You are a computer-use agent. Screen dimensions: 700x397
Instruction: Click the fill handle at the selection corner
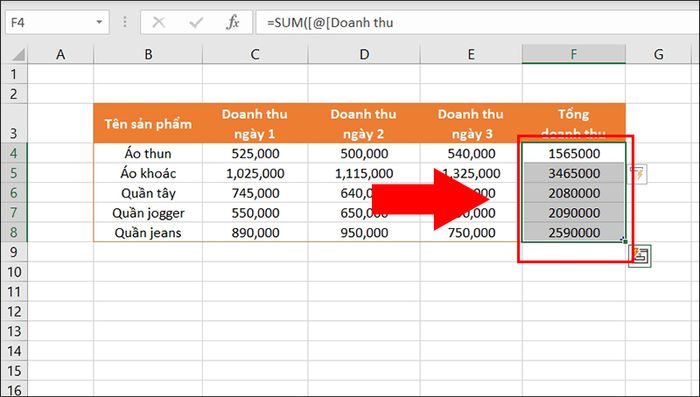(x=625, y=242)
